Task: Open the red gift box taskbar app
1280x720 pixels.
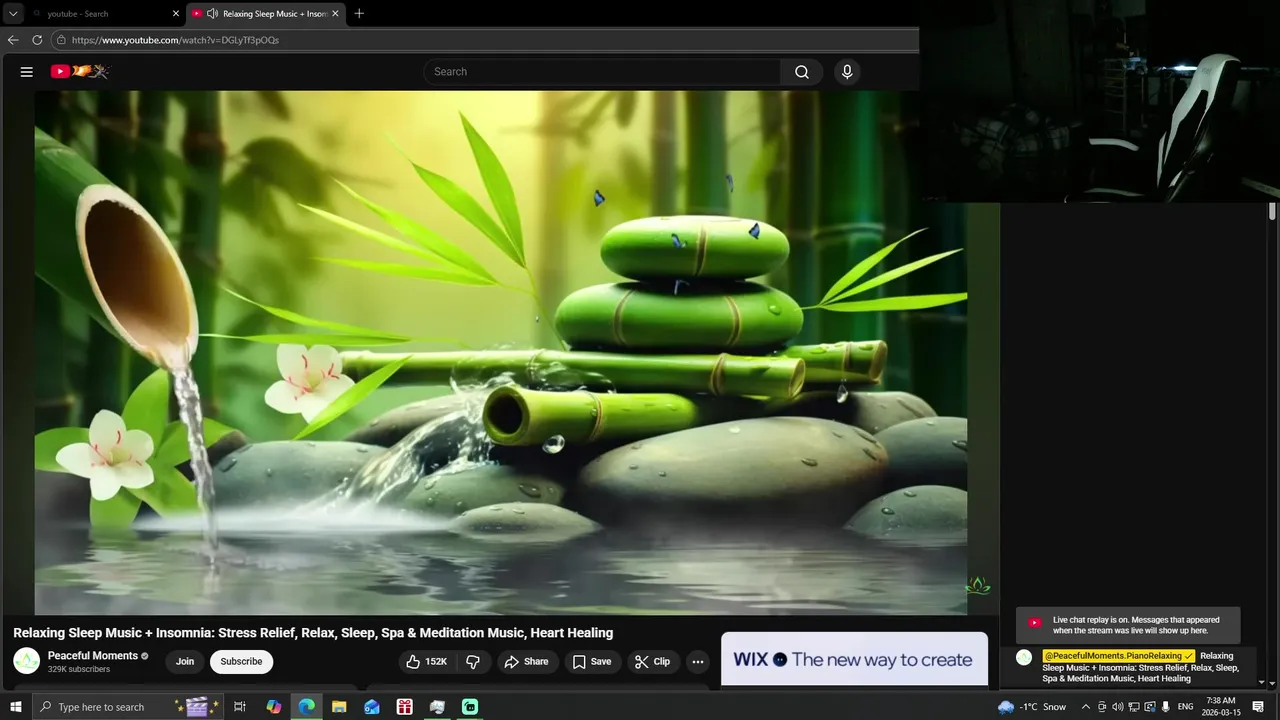Action: (404, 707)
